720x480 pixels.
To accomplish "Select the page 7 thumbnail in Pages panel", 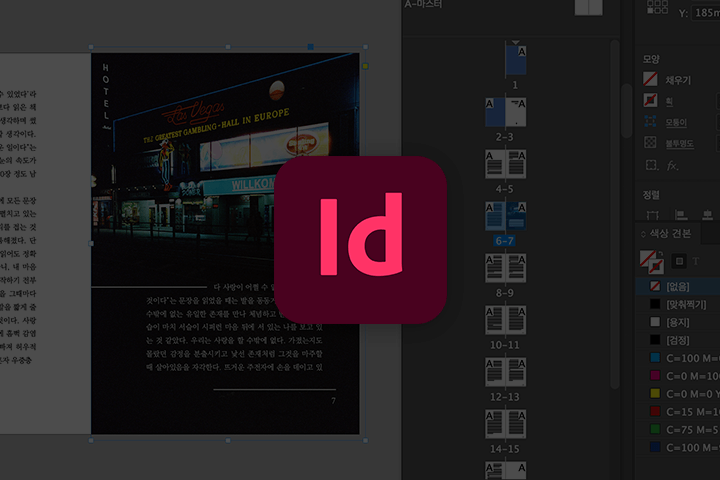I will click(x=516, y=216).
